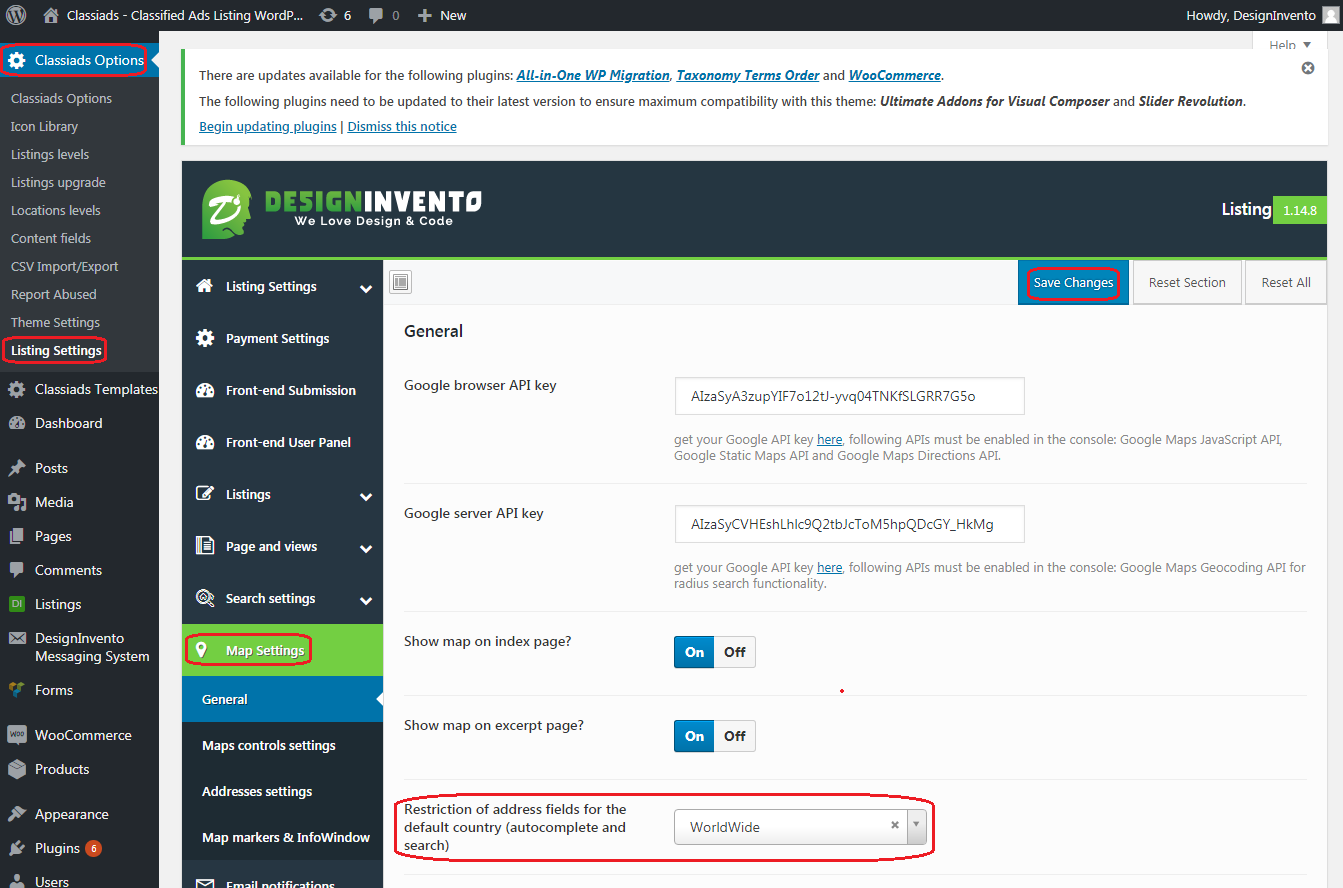Image resolution: width=1343 pixels, height=888 pixels.
Task: Click the Plugins plug icon
Action: point(17,848)
